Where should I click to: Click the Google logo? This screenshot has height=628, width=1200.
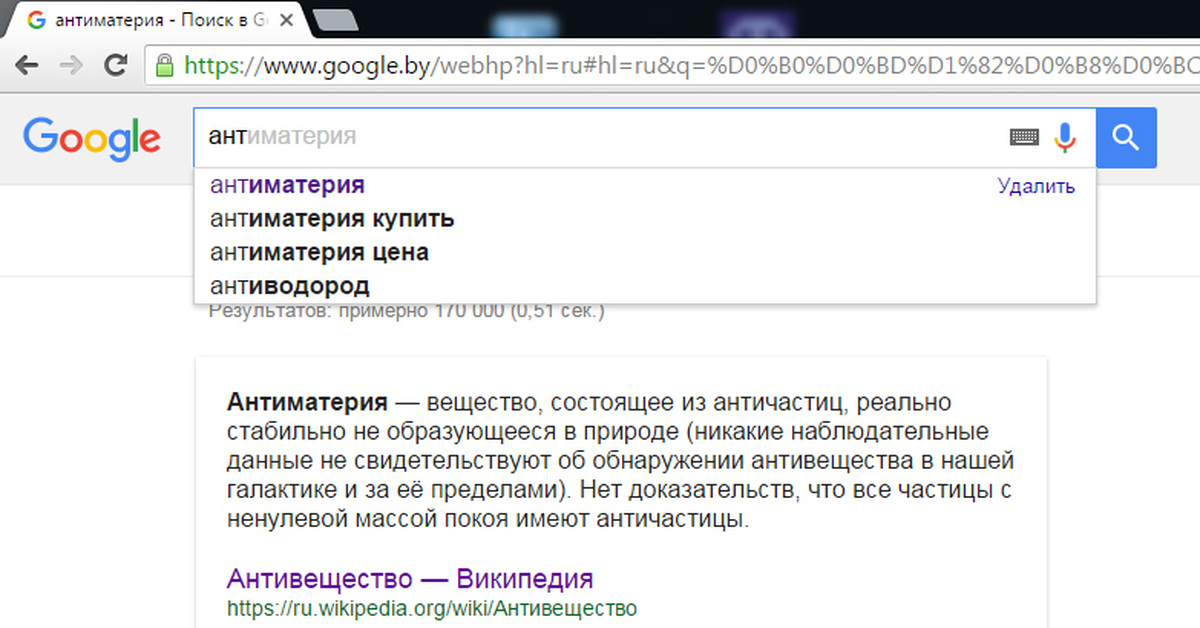pyautogui.click(x=92, y=138)
